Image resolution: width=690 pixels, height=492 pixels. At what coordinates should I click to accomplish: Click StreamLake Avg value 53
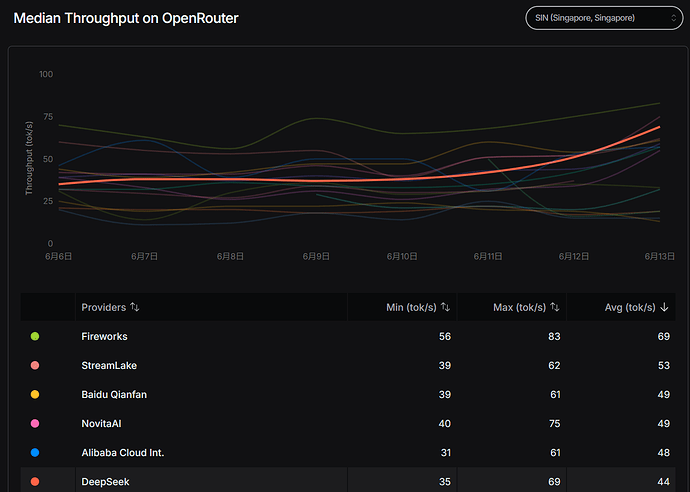point(664,365)
